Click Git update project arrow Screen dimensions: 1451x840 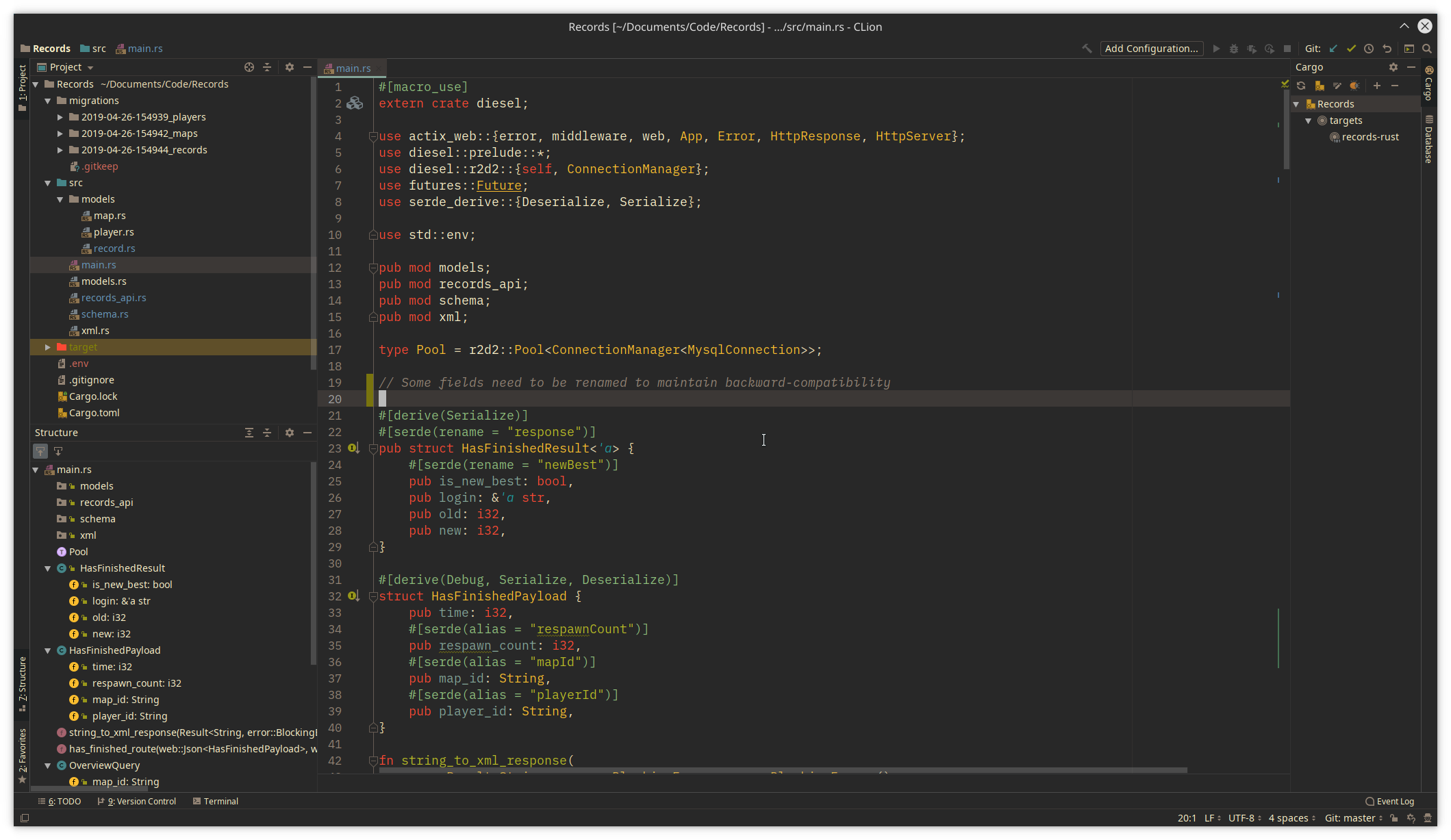click(1333, 49)
